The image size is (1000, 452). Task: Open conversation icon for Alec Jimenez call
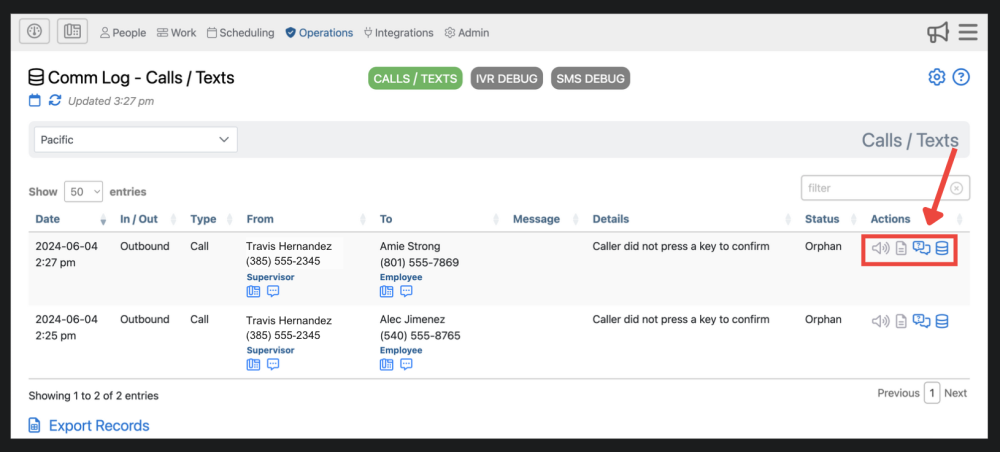922,321
